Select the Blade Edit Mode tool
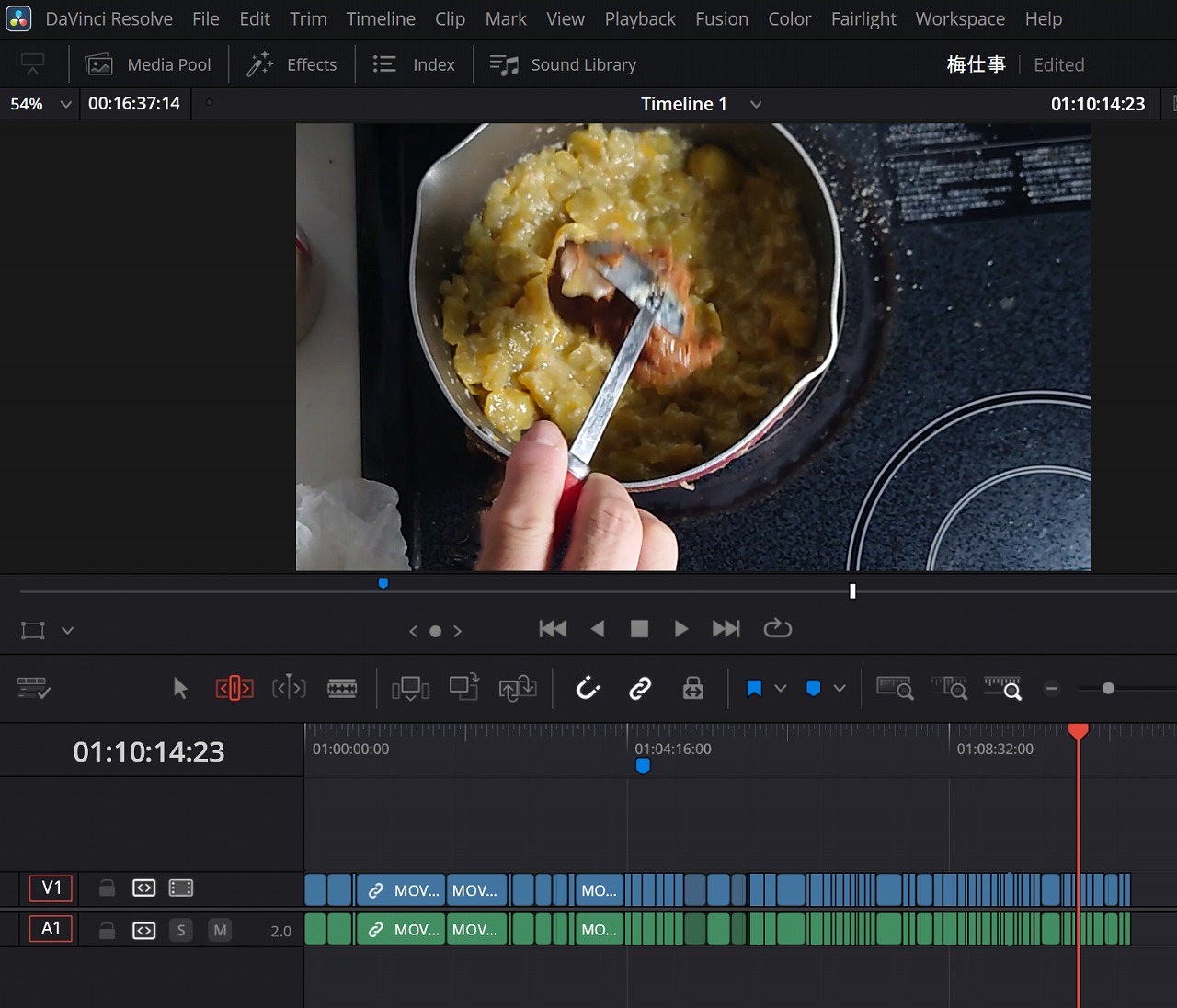Image resolution: width=1177 pixels, height=1008 pixels. pos(342,688)
